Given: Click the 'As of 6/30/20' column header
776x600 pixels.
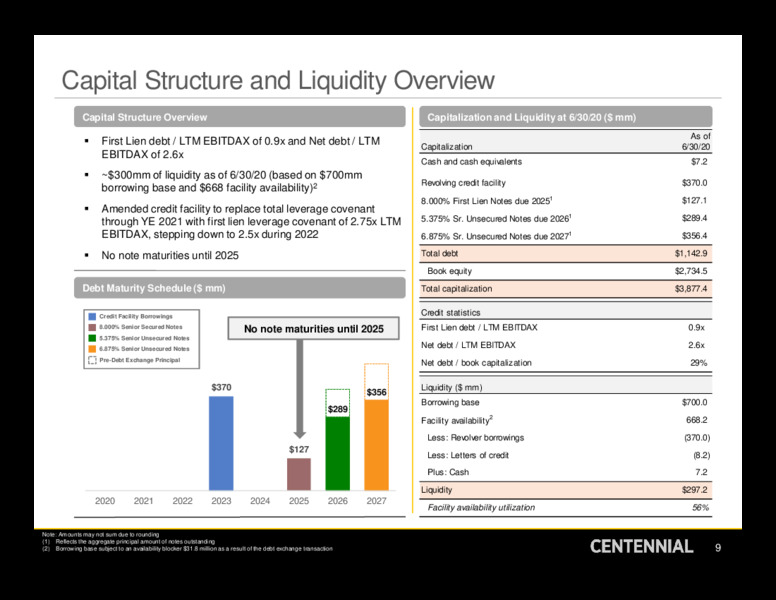Looking at the screenshot, I should 696,141.
